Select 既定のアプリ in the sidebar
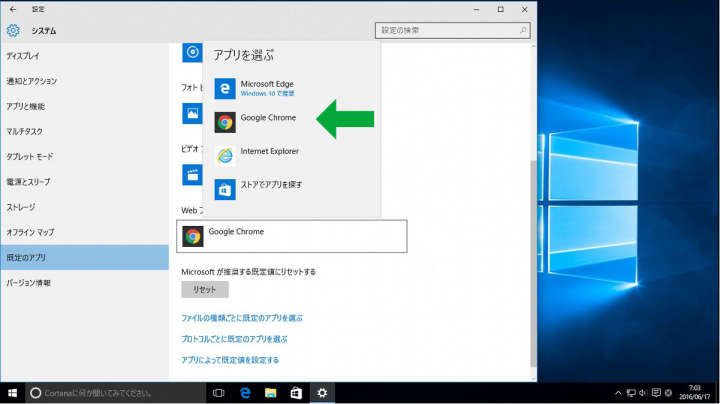This screenshot has height=404, width=720. point(84,258)
